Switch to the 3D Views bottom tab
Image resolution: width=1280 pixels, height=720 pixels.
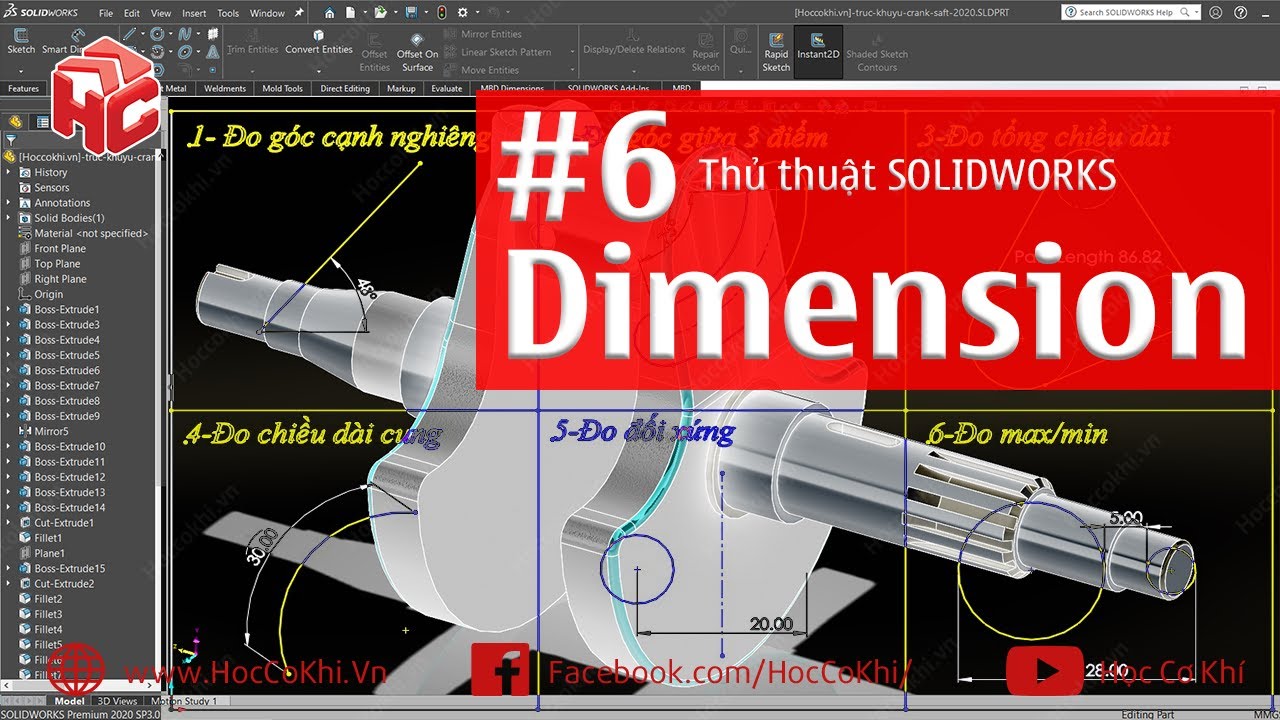tap(117, 701)
